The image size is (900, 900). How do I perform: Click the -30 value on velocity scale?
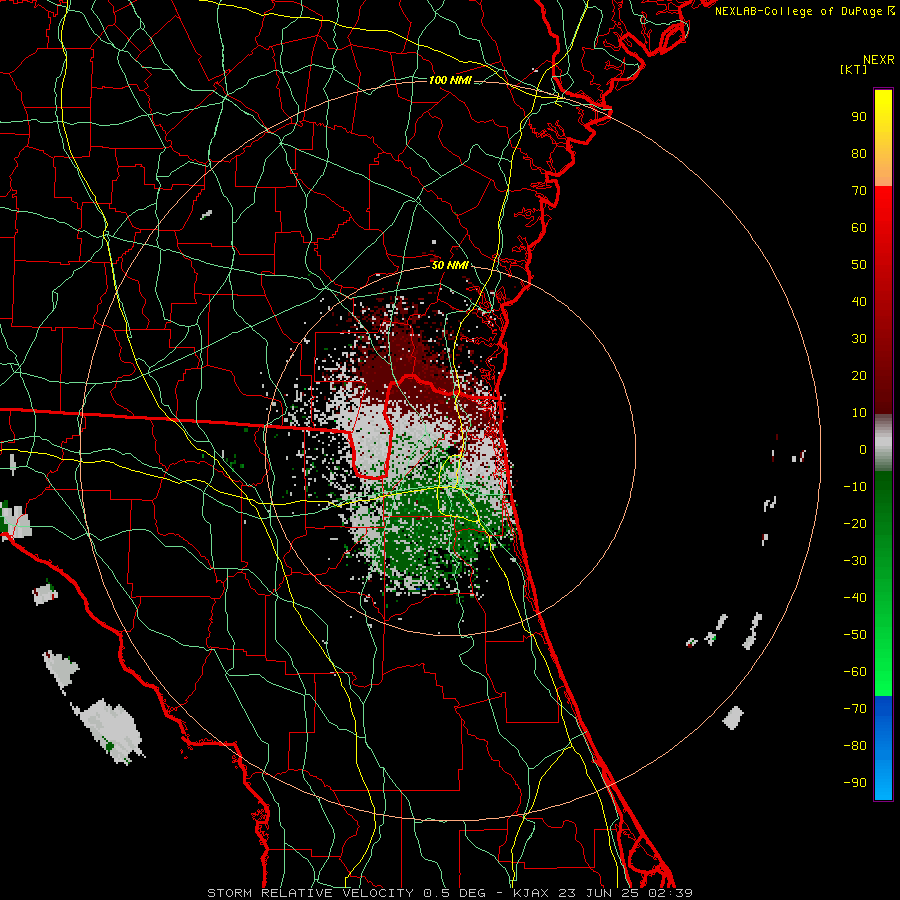pyautogui.click(x=855, y=561)
